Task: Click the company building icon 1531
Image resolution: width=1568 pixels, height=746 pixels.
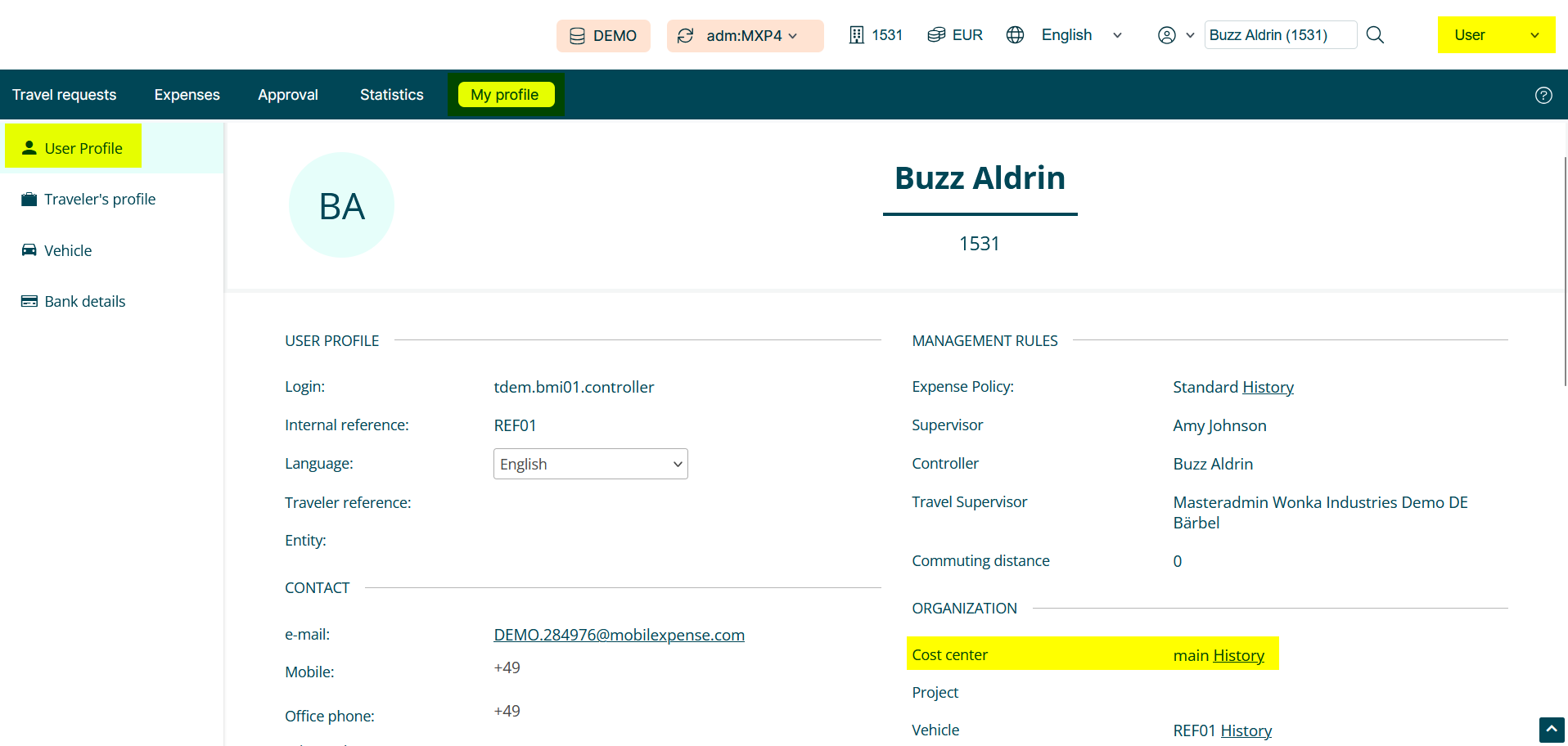Action: click(x=857, y=35)
